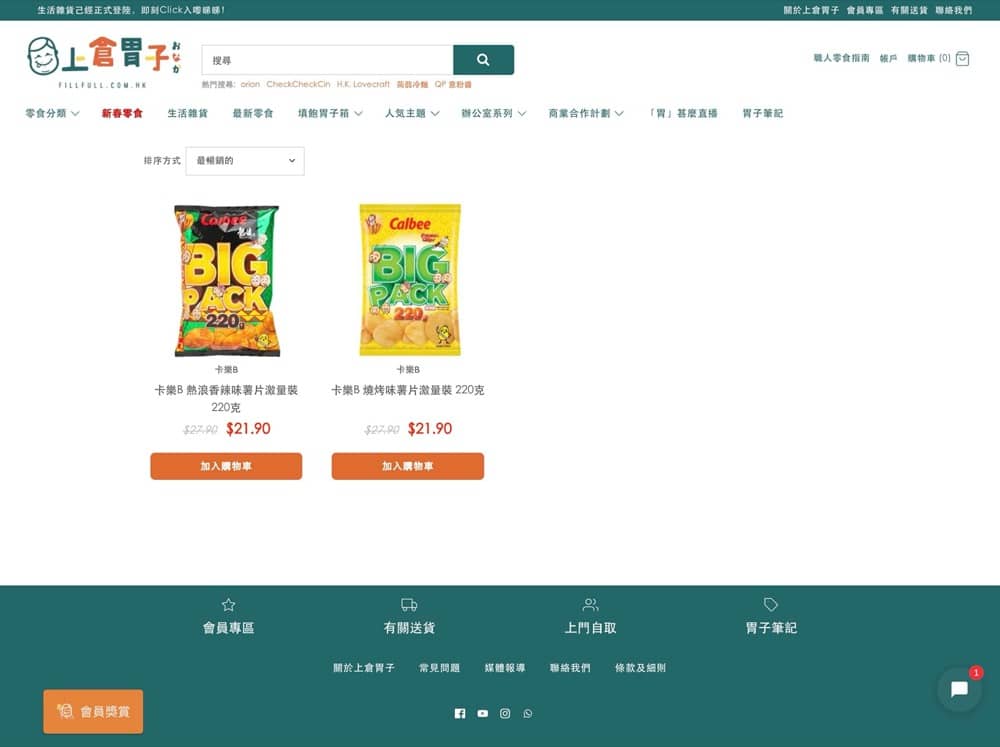Open the hot-spicy Calbee Big Pack image
1000x747 pixels.
(x=226, y=280)
